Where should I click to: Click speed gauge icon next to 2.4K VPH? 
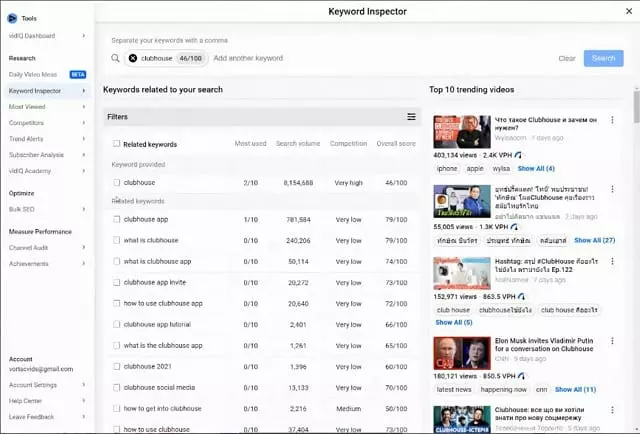(x=518, y=155)
